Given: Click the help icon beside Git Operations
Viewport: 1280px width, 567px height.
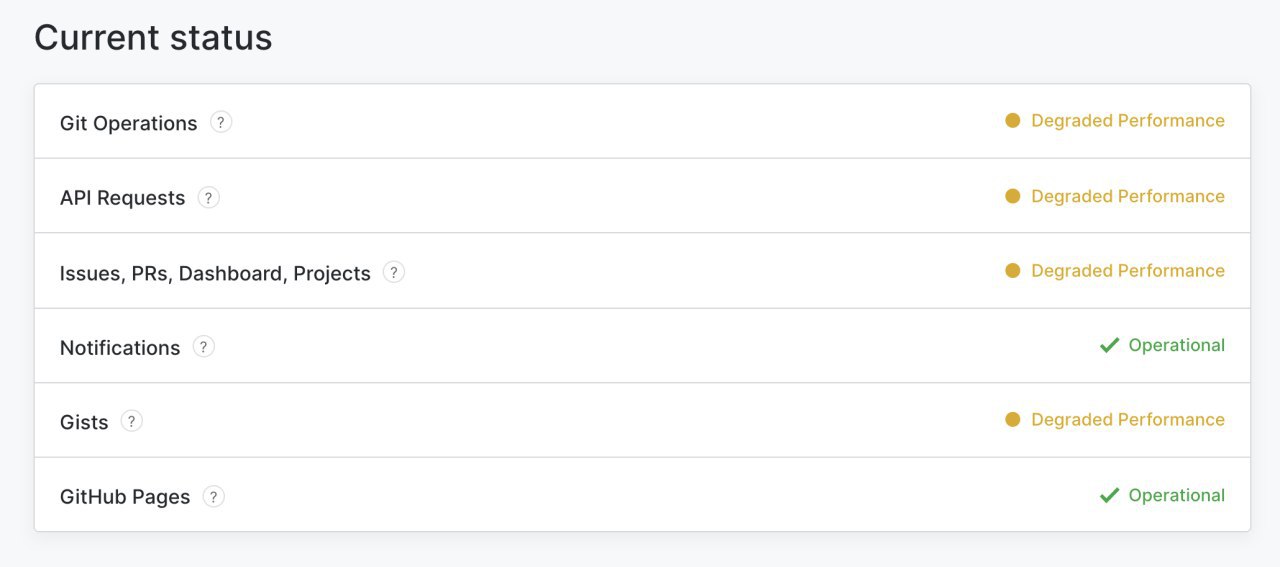Looking at the screenshot, I should click(x=221, y=122).
